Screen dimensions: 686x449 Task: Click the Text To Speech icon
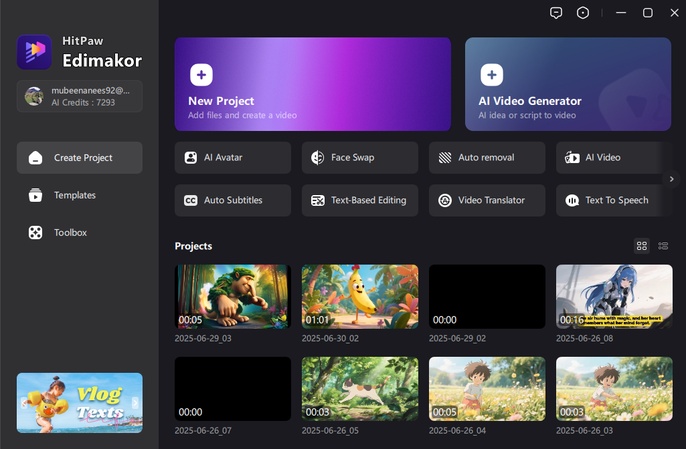click(x=572, y=200)
